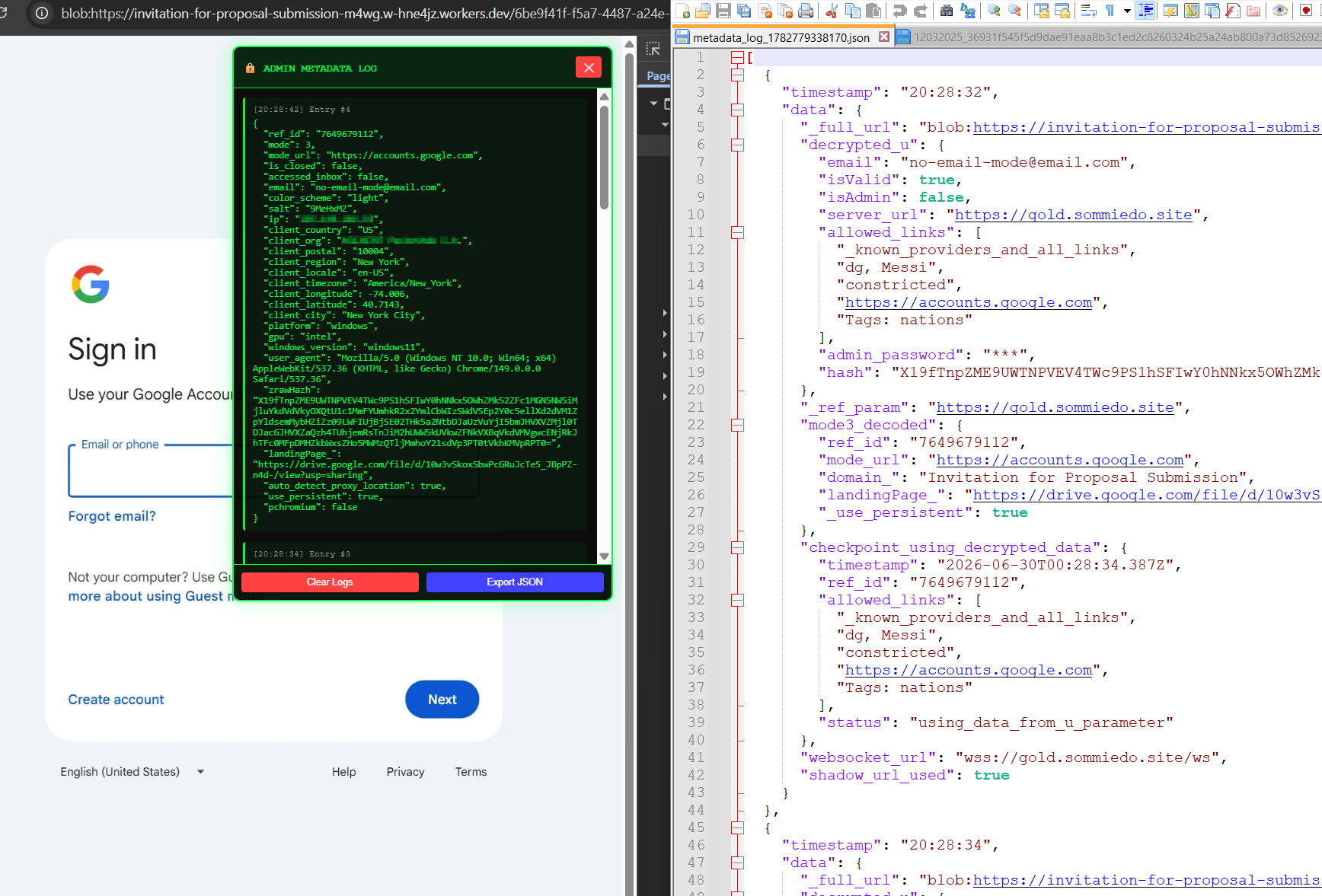Collapse the fold marker at line 4 data
1322x896 pixels.
point(737,110)
